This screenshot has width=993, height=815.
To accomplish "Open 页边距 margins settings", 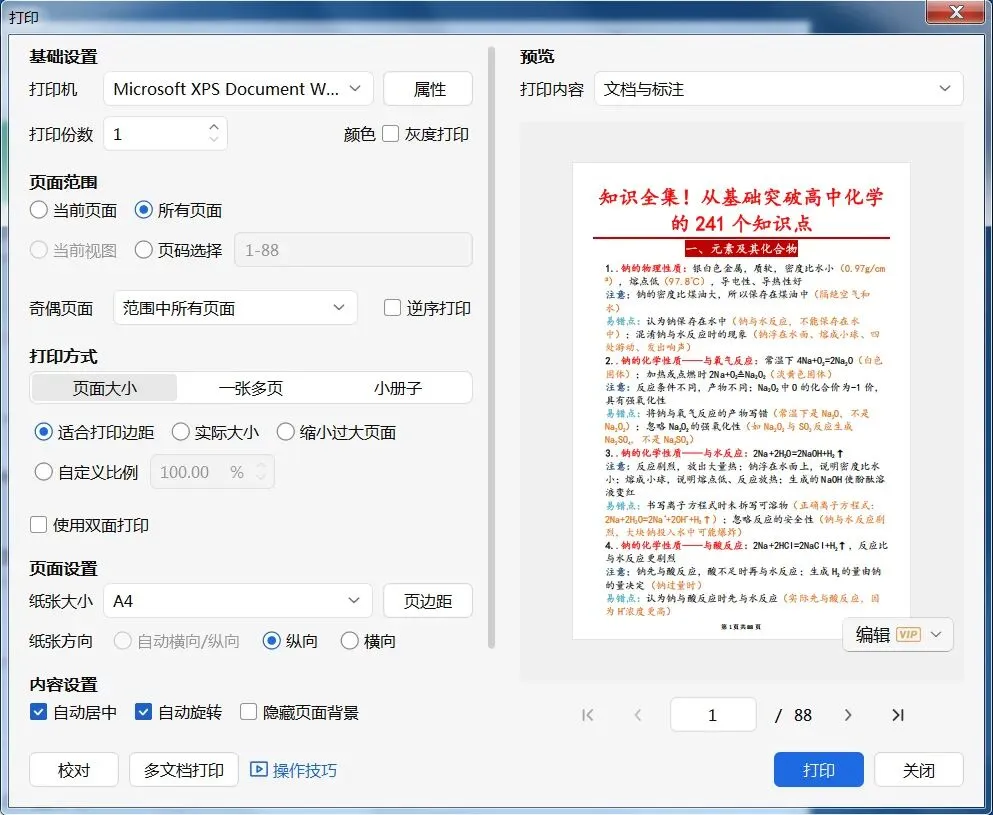I will click(428, 600).
